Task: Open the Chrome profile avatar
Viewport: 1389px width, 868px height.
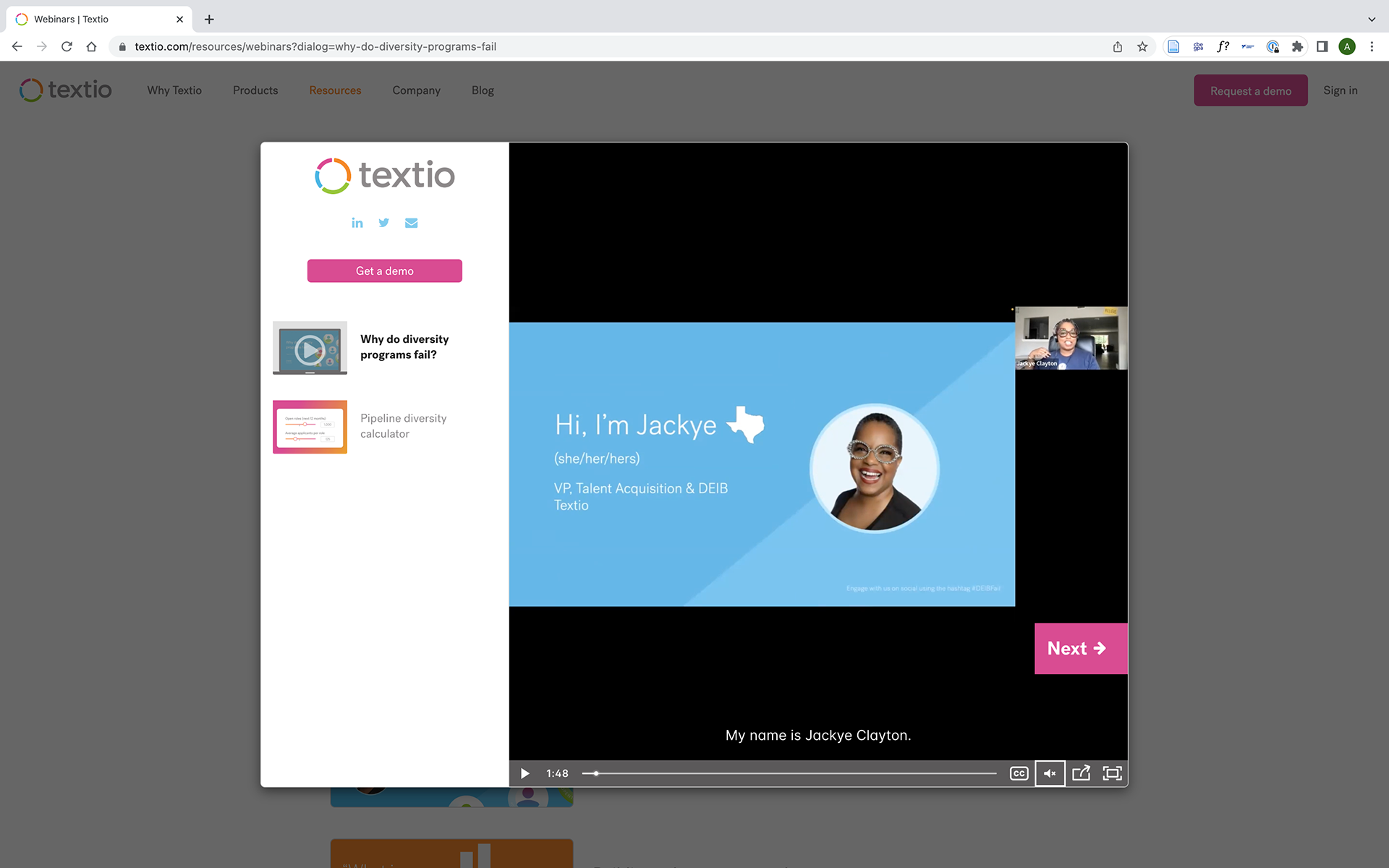Action: click(x=1346, y=46)
